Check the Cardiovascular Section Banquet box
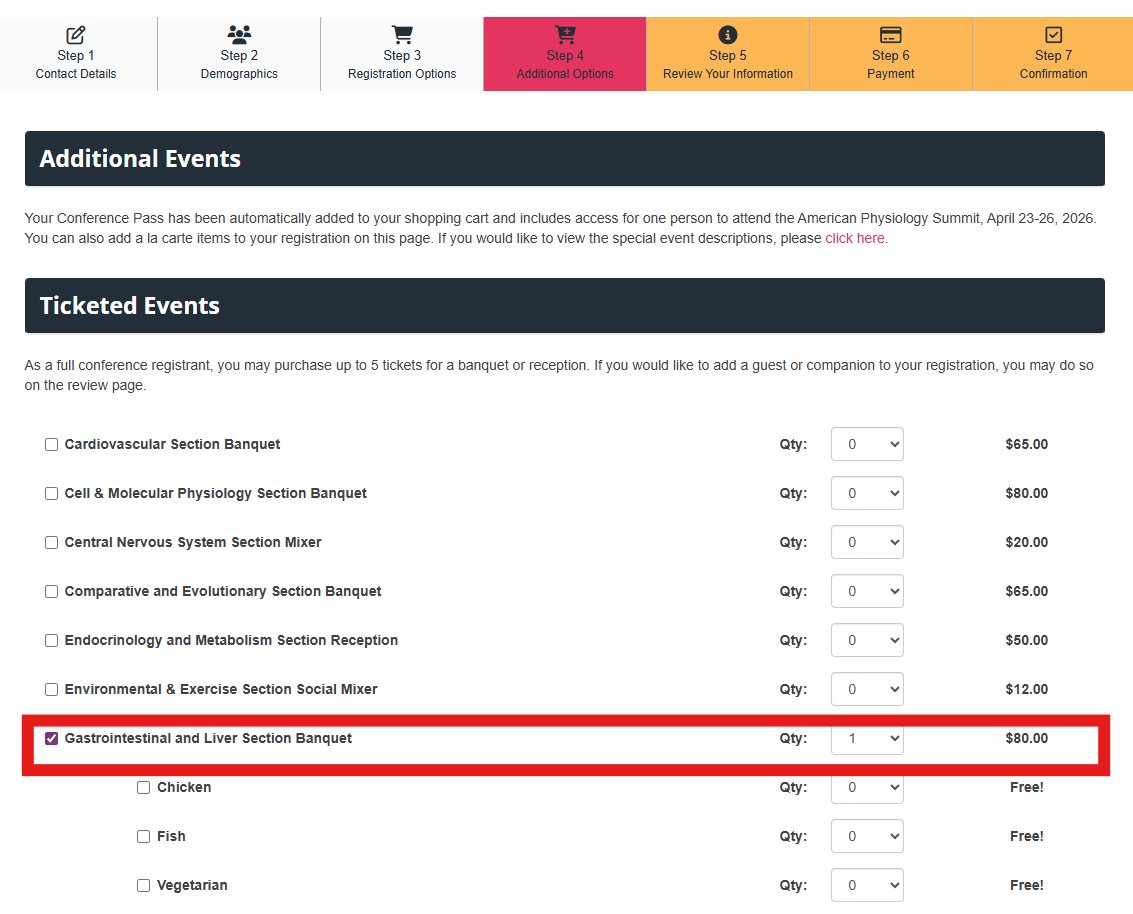The height and width of the screenshot is (914, 1133). pyautogui.click(x=51, y=444)
